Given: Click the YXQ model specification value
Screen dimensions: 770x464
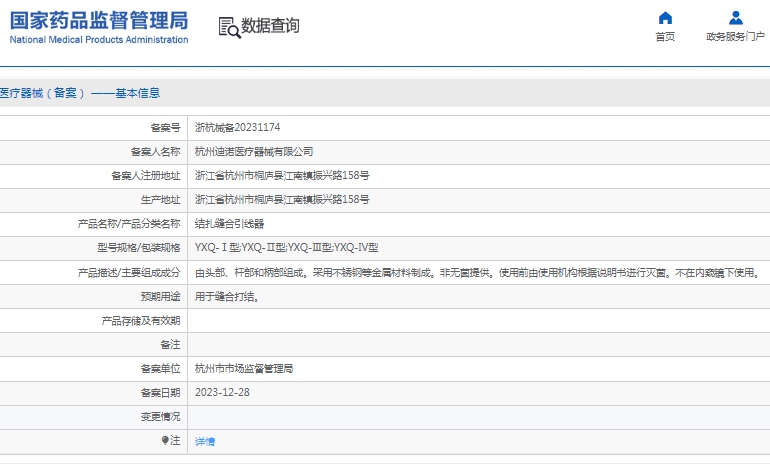Looking at the screenshot, I should coord(286,248).
